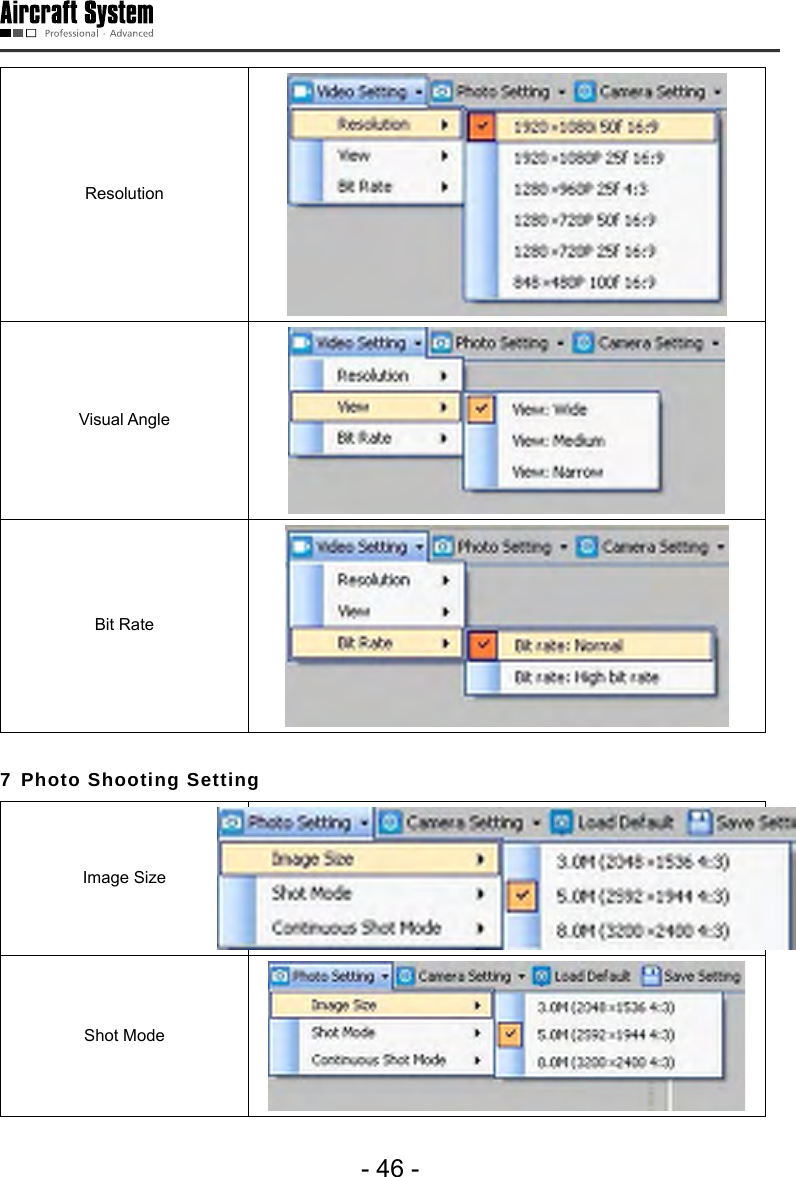This screenshot has height=1177, width=796.
Task: Click Load Default icon in Image Size row
Action: (x=562, y=823)
